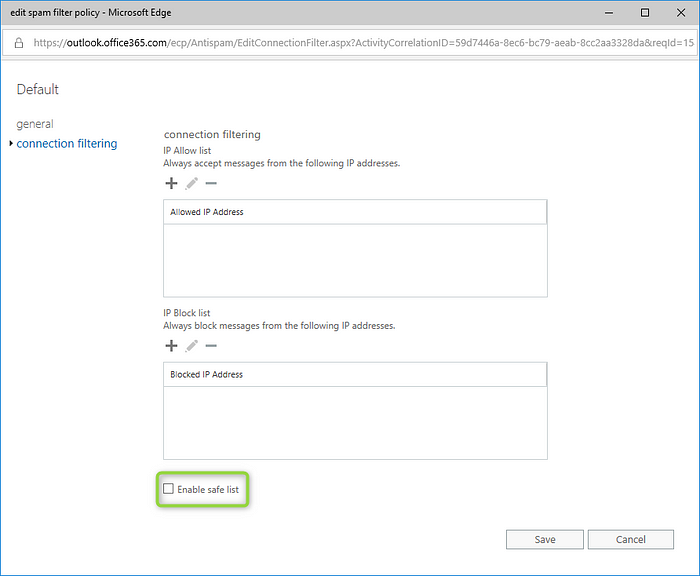Enable the safe list checkbox
Image resolution: width=700 pixels, height=576 pixels.
168,488
